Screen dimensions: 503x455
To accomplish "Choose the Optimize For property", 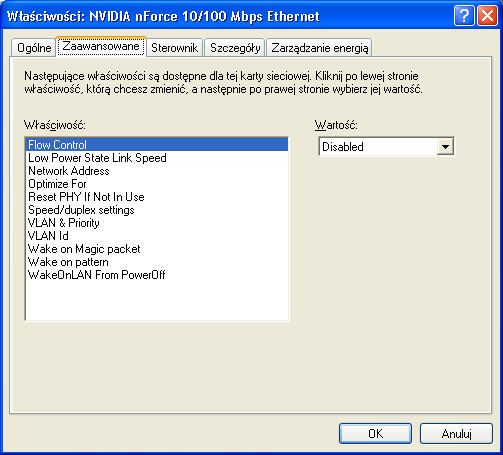I will click(x=157, y=184).
